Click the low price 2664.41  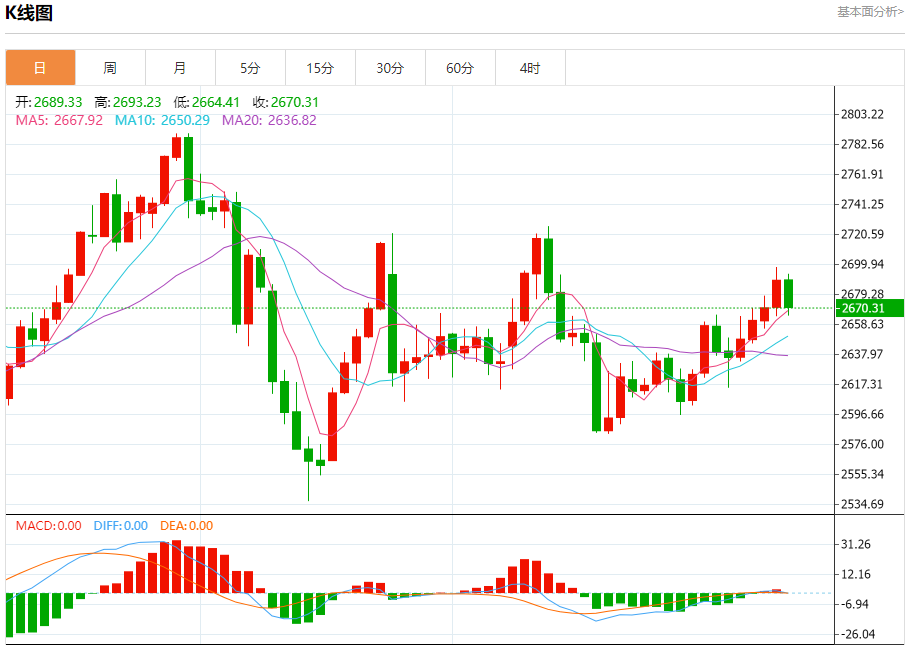[216, 102]
